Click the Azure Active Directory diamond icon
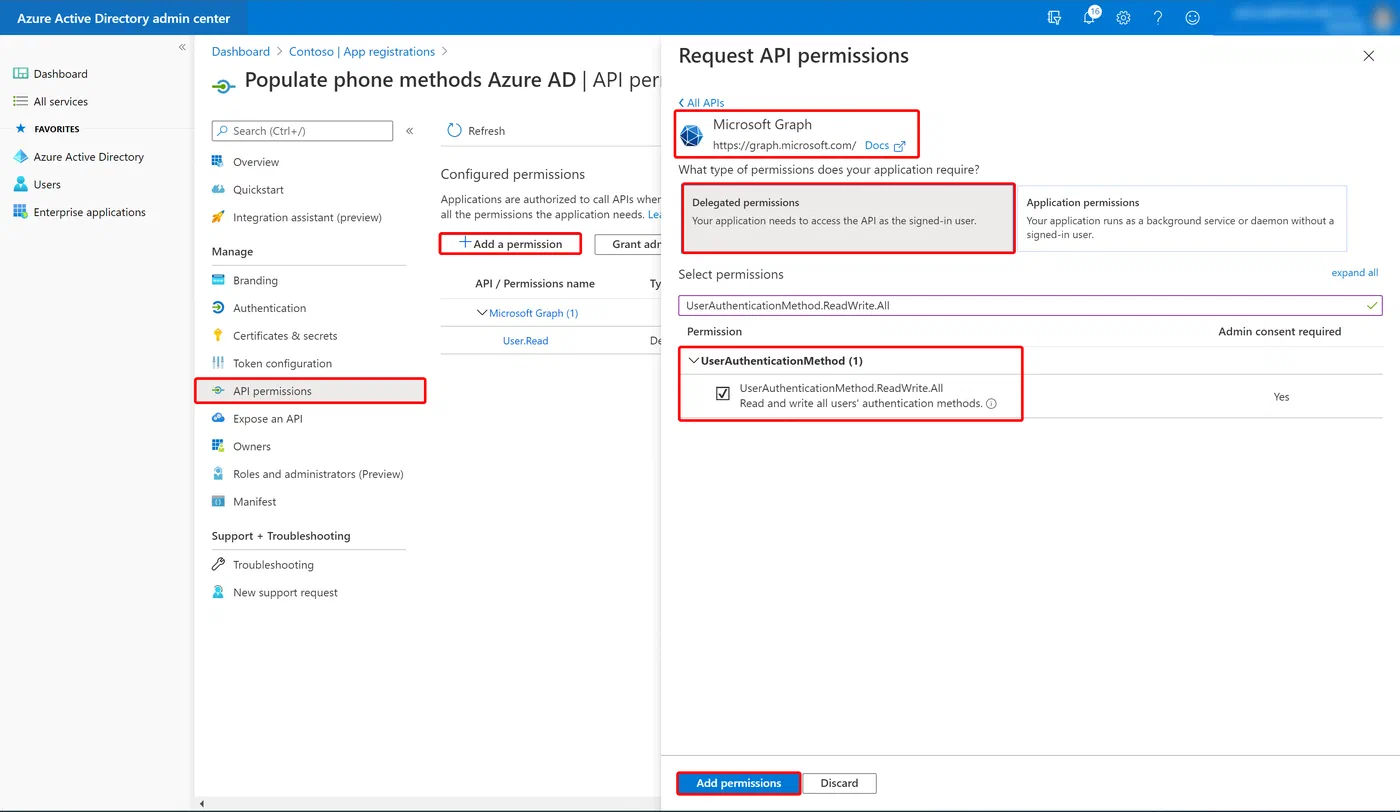This screenshot has width=1400, height=812. tap(20, 157)
